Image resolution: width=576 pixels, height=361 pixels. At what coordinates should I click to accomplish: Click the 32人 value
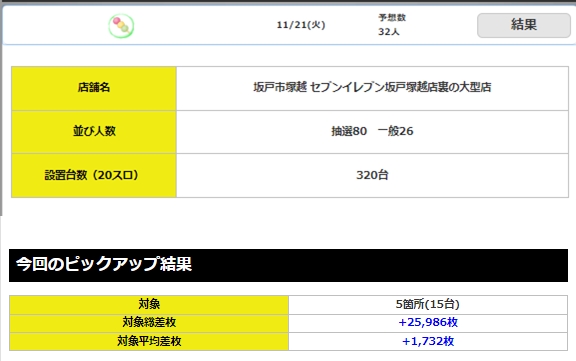389,32
